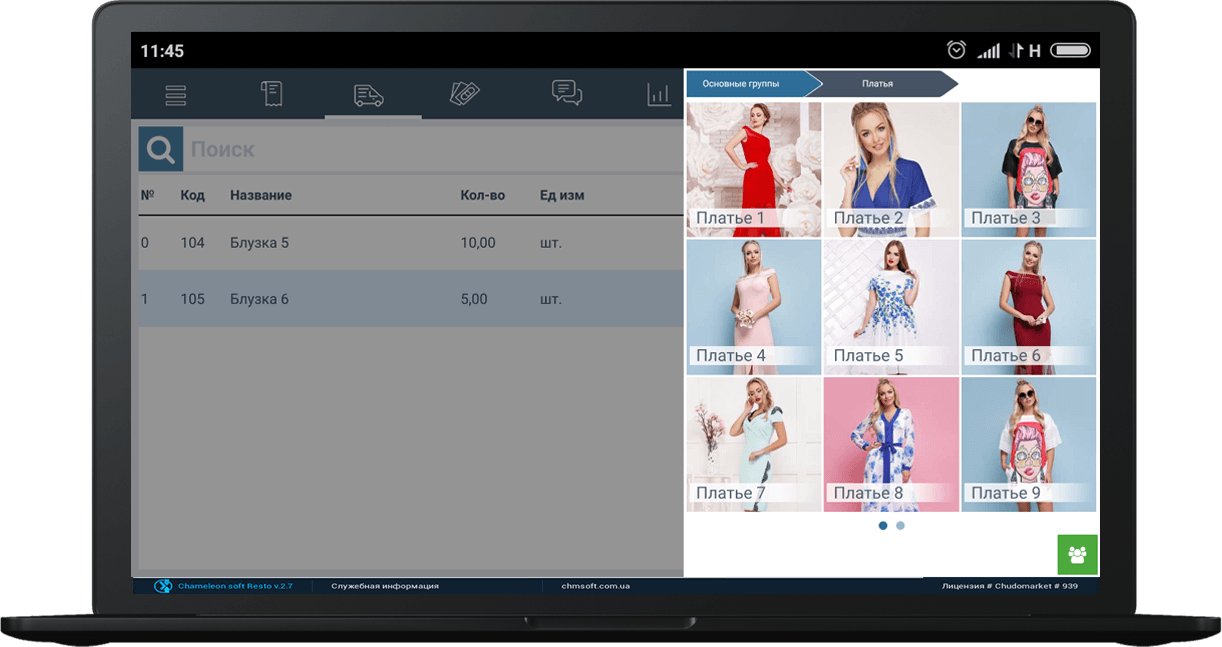Open the receipt document icon

271,94
